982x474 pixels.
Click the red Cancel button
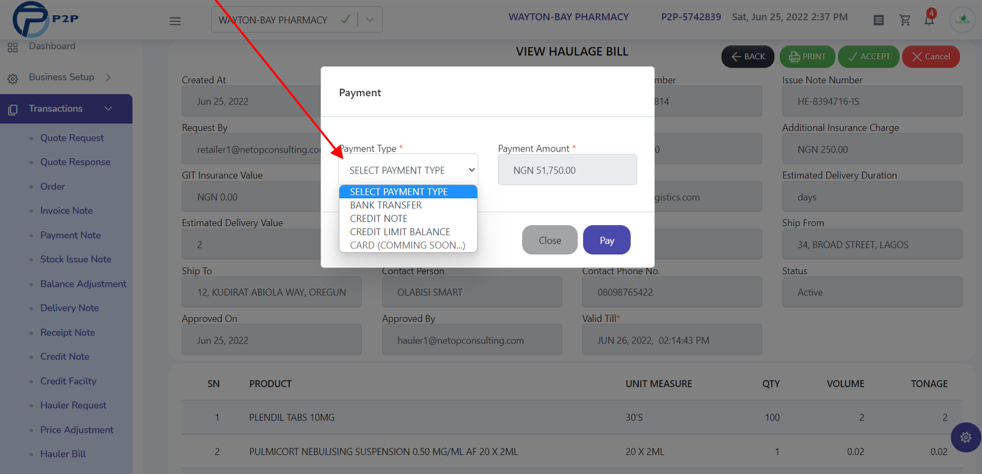931,56
